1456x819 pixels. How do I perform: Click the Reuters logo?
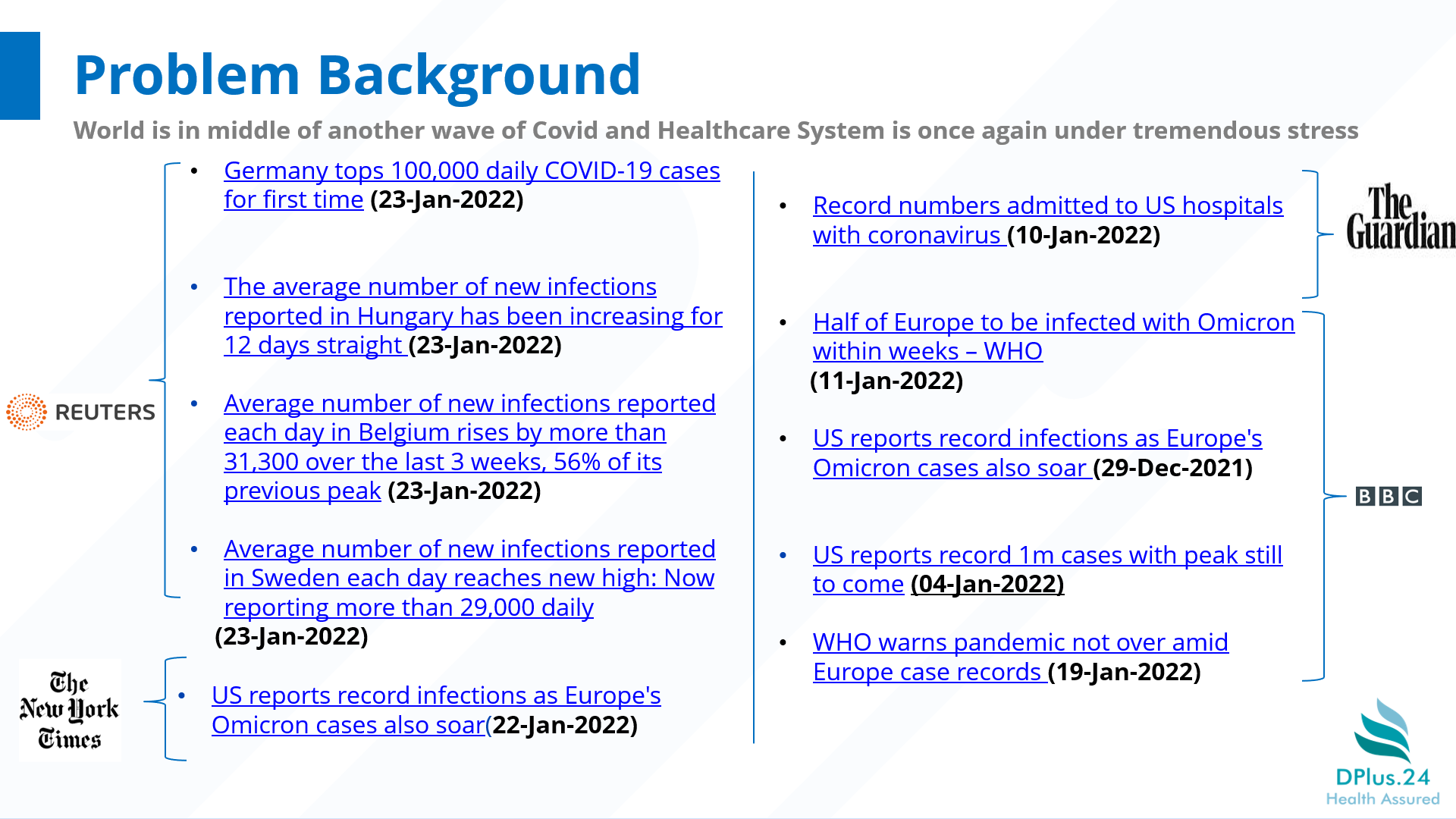80,412
